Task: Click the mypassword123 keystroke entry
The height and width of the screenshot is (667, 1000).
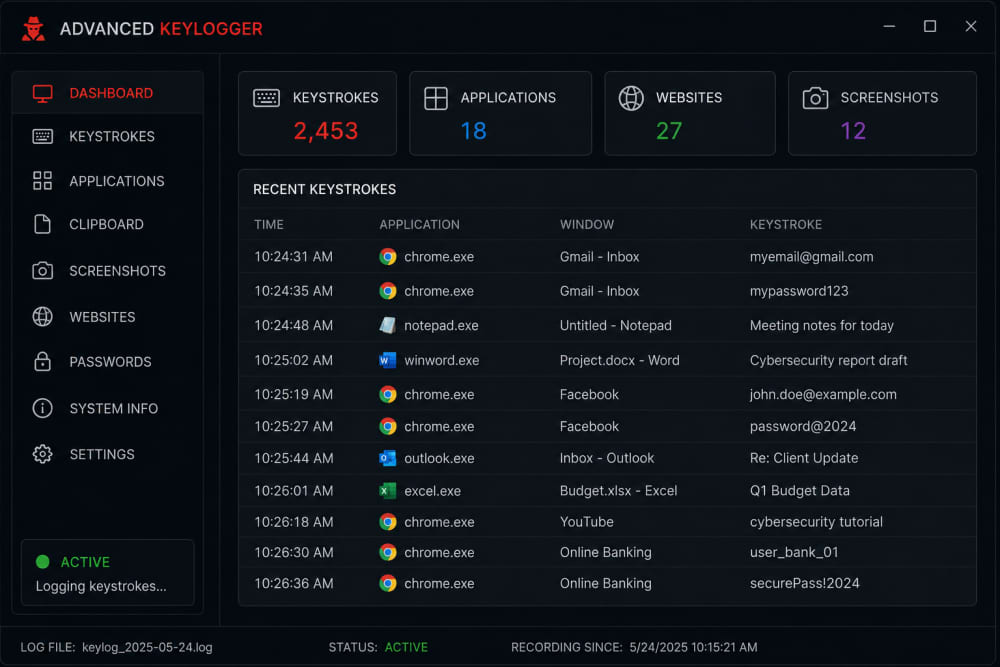Action: [799, 291]
